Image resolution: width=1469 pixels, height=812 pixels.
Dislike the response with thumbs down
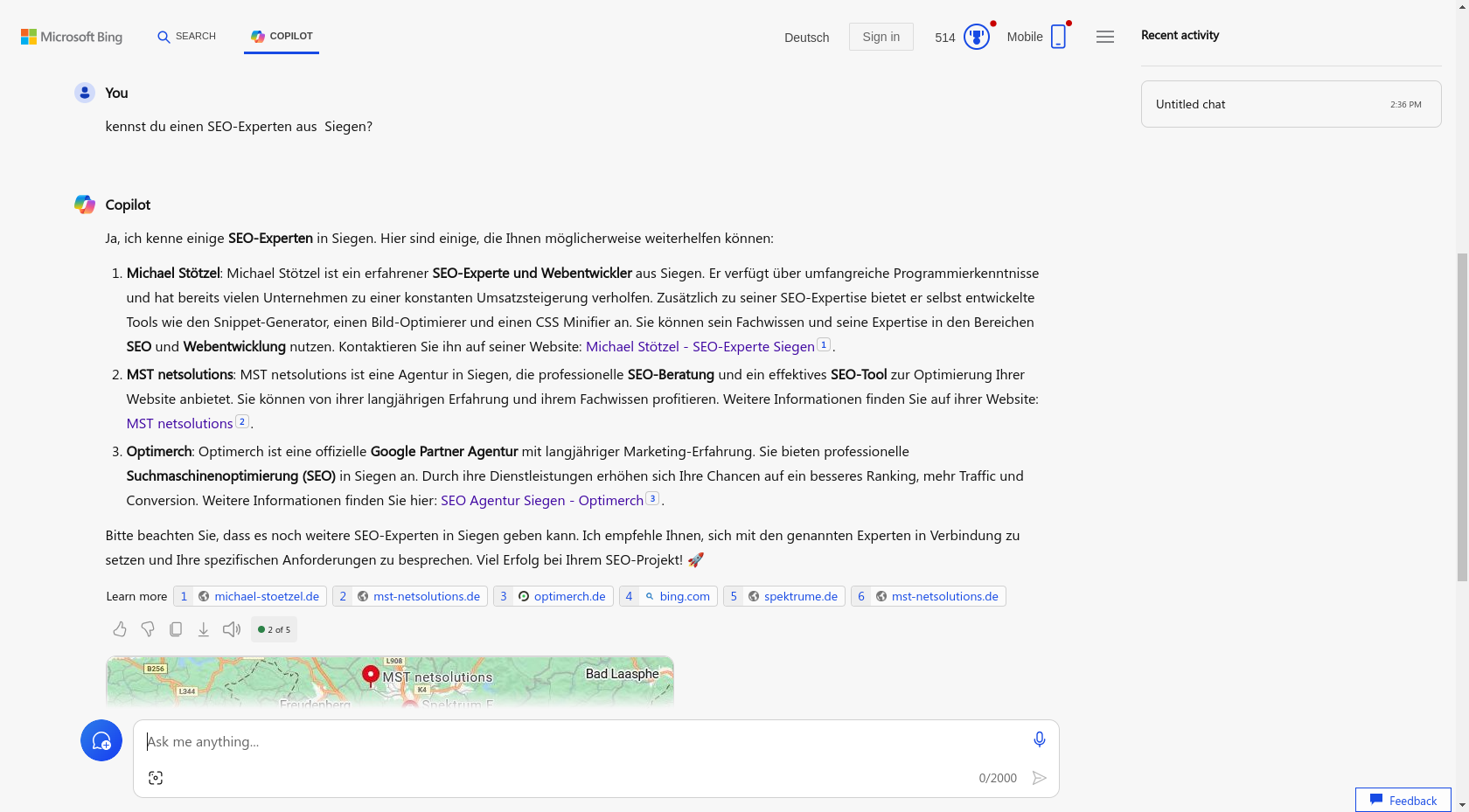148,629
